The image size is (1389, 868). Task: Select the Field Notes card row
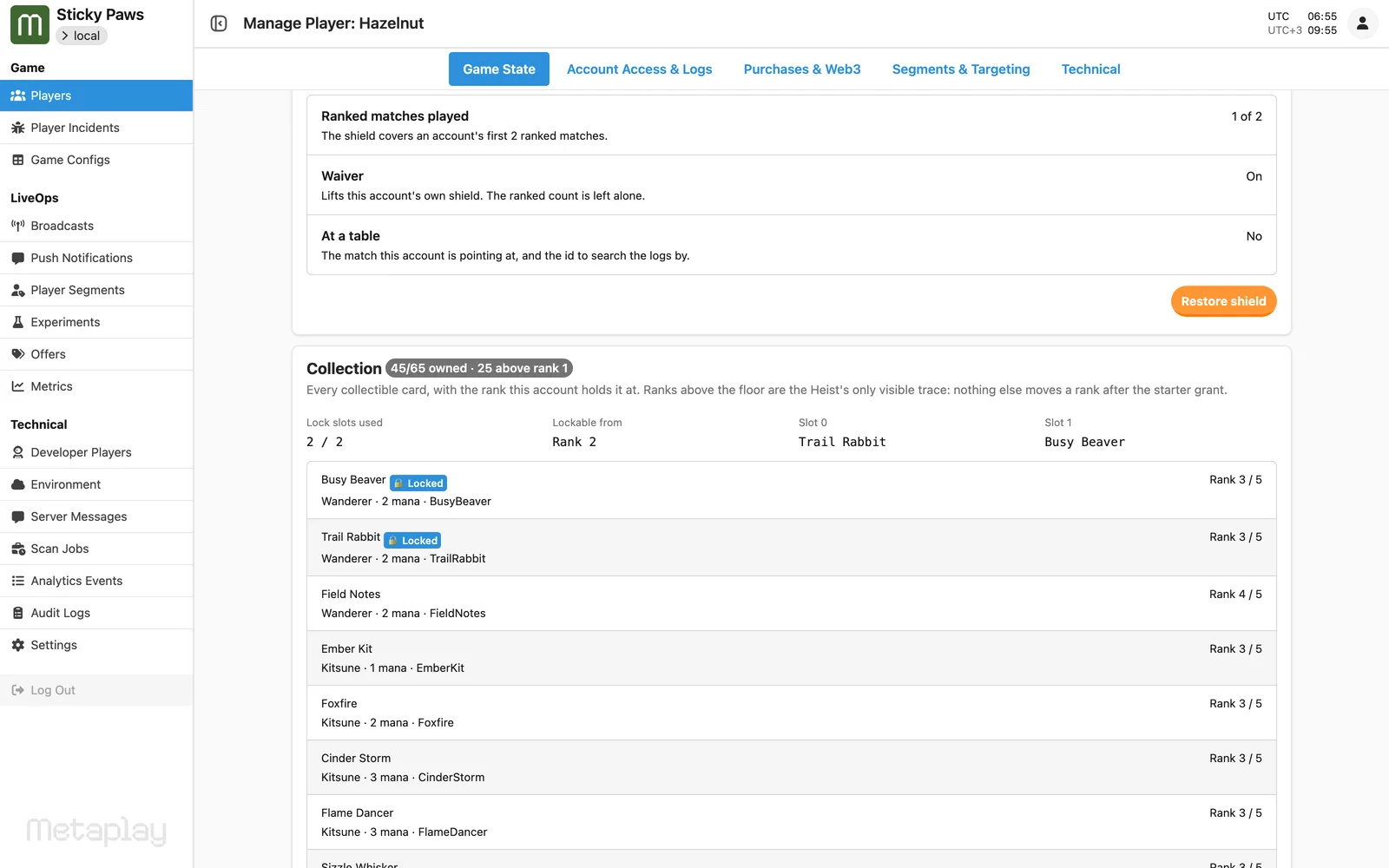(x=792, y=603)
